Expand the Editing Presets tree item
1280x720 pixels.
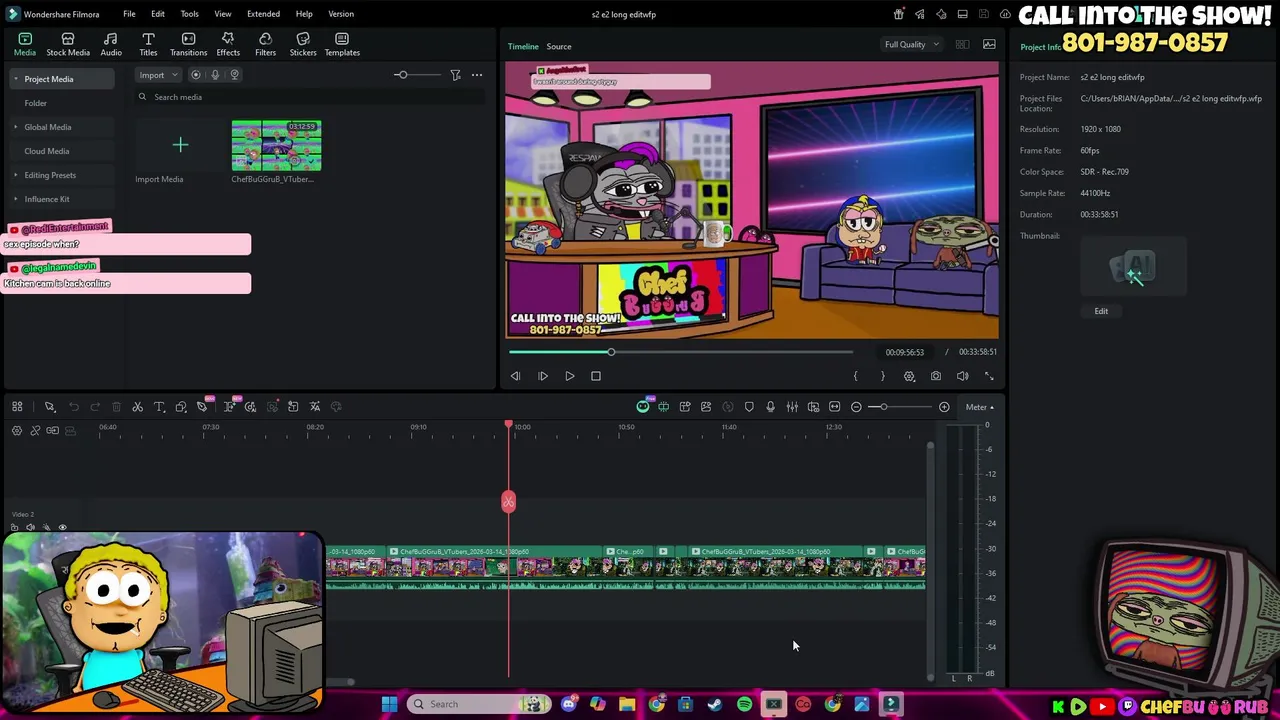pyautogui.click(x=15, y=175)
